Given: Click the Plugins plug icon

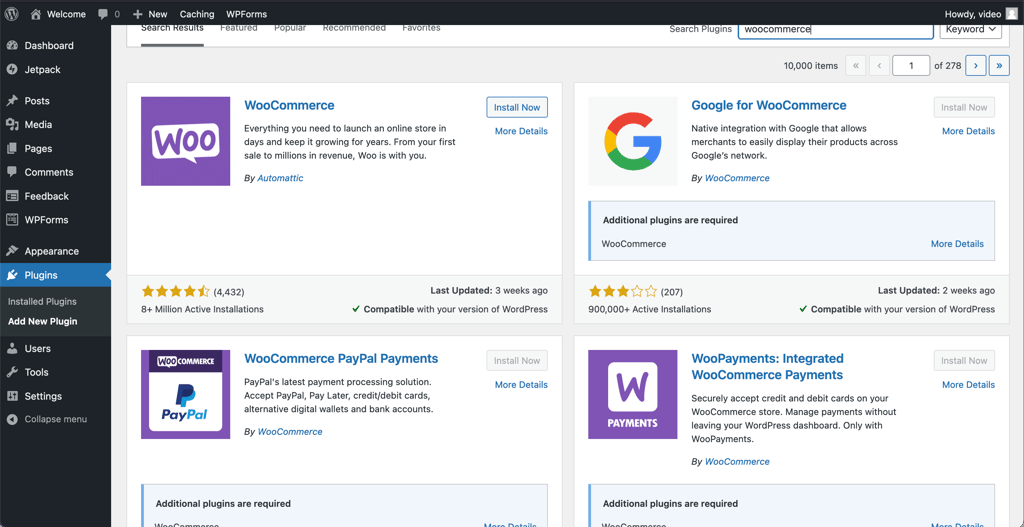Looking at the screenshot, I should tap(12, 275).
